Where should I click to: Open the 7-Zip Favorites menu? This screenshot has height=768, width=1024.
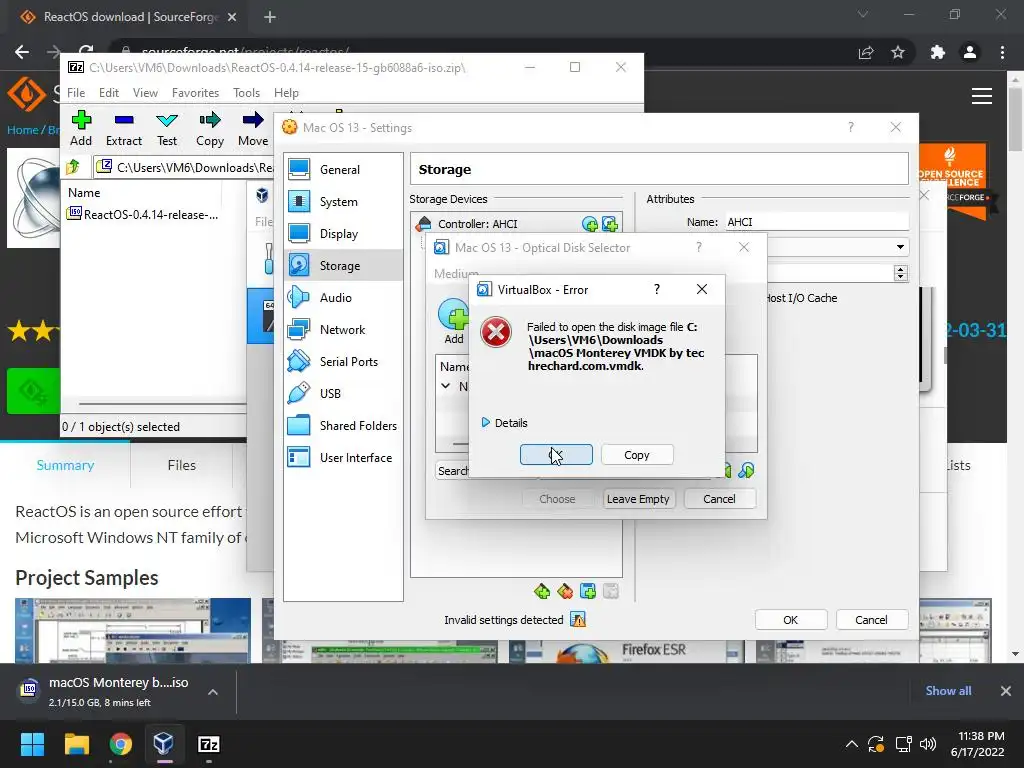(x=195, y=93)
